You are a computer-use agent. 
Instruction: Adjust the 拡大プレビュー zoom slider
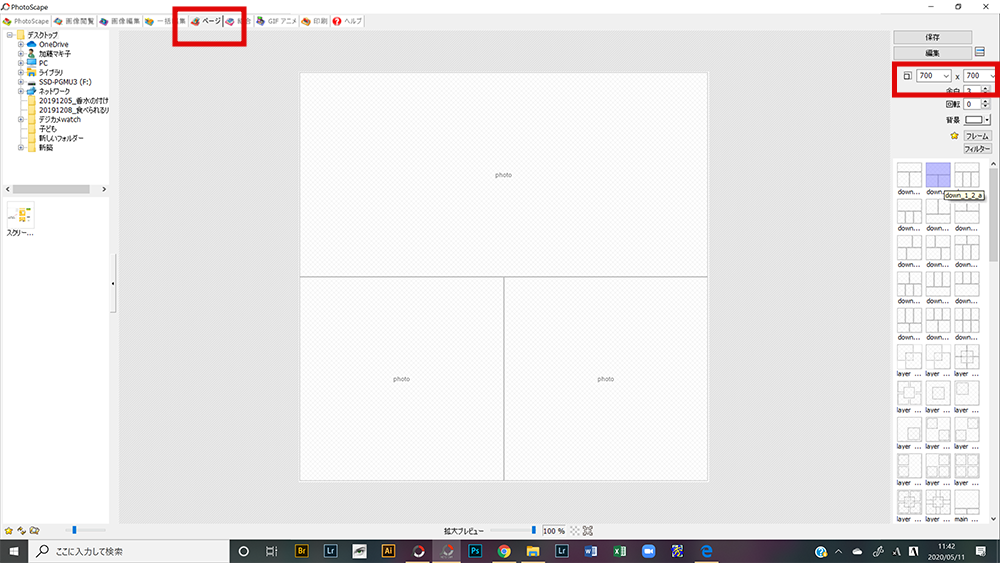click(534, 530)
